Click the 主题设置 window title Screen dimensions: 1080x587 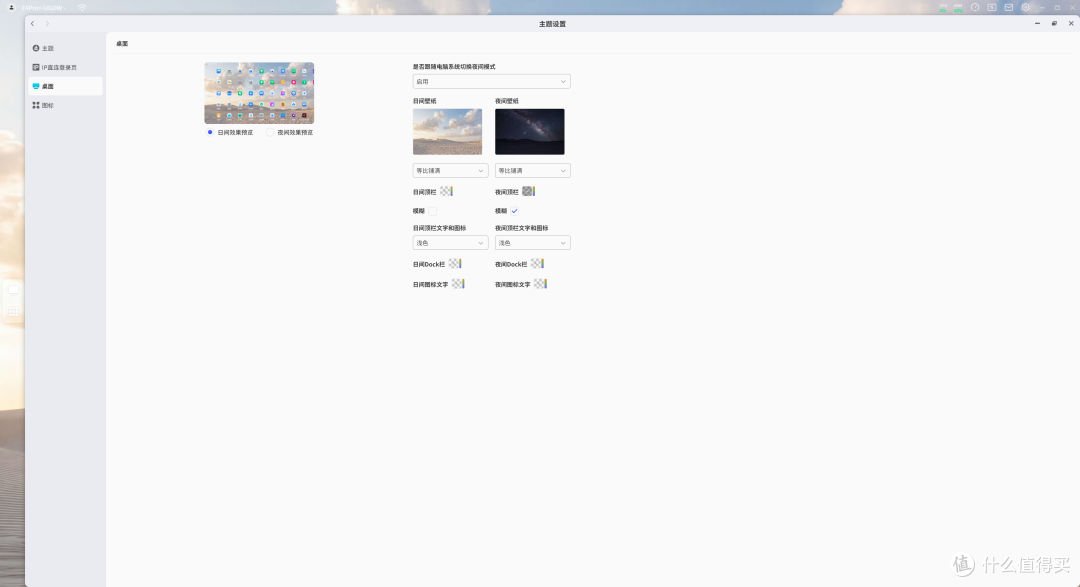click(x=552, y=24)
